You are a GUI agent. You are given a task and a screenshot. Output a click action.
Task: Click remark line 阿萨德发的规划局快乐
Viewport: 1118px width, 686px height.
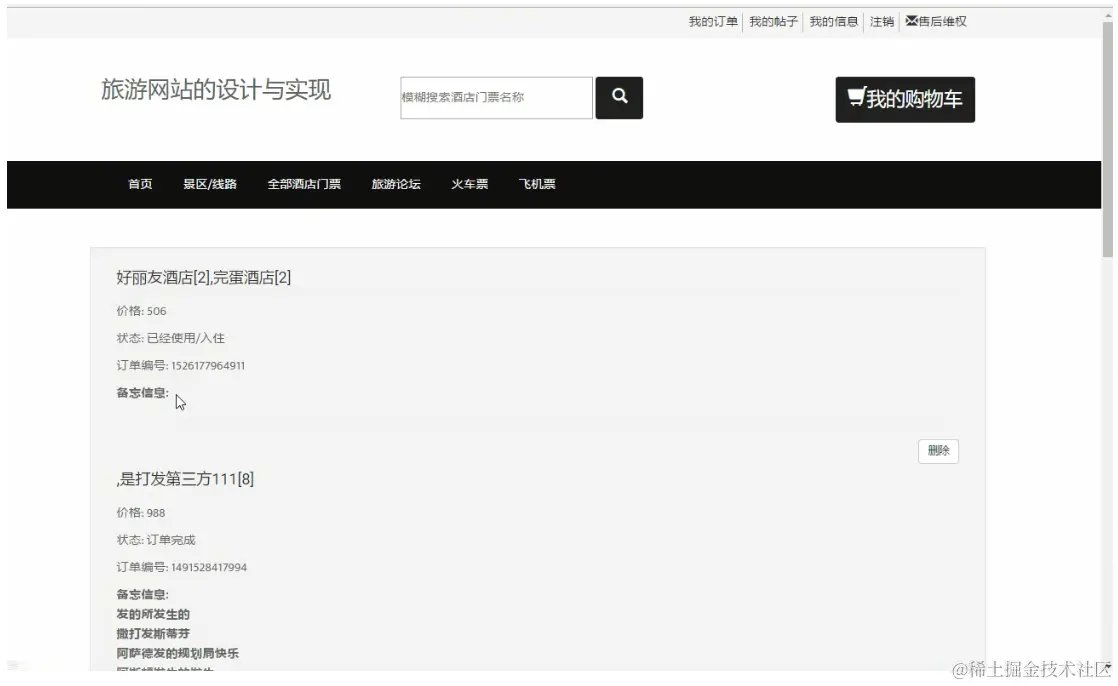pyautogui.click(x=178, y=653)
